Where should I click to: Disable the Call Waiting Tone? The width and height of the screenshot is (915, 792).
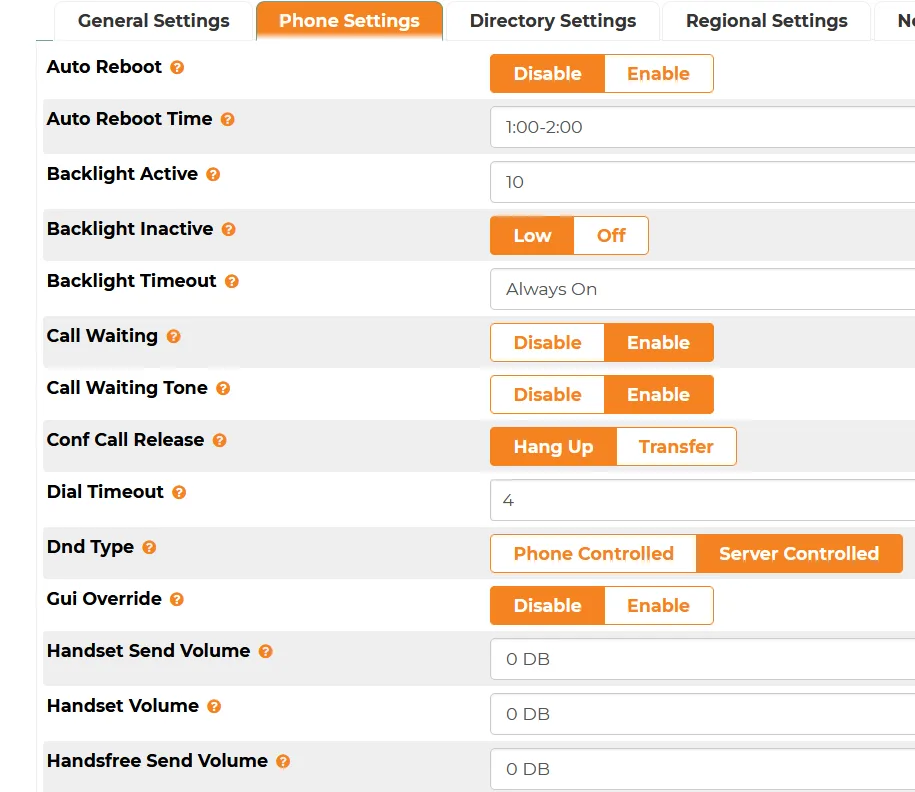coord(547,395)
